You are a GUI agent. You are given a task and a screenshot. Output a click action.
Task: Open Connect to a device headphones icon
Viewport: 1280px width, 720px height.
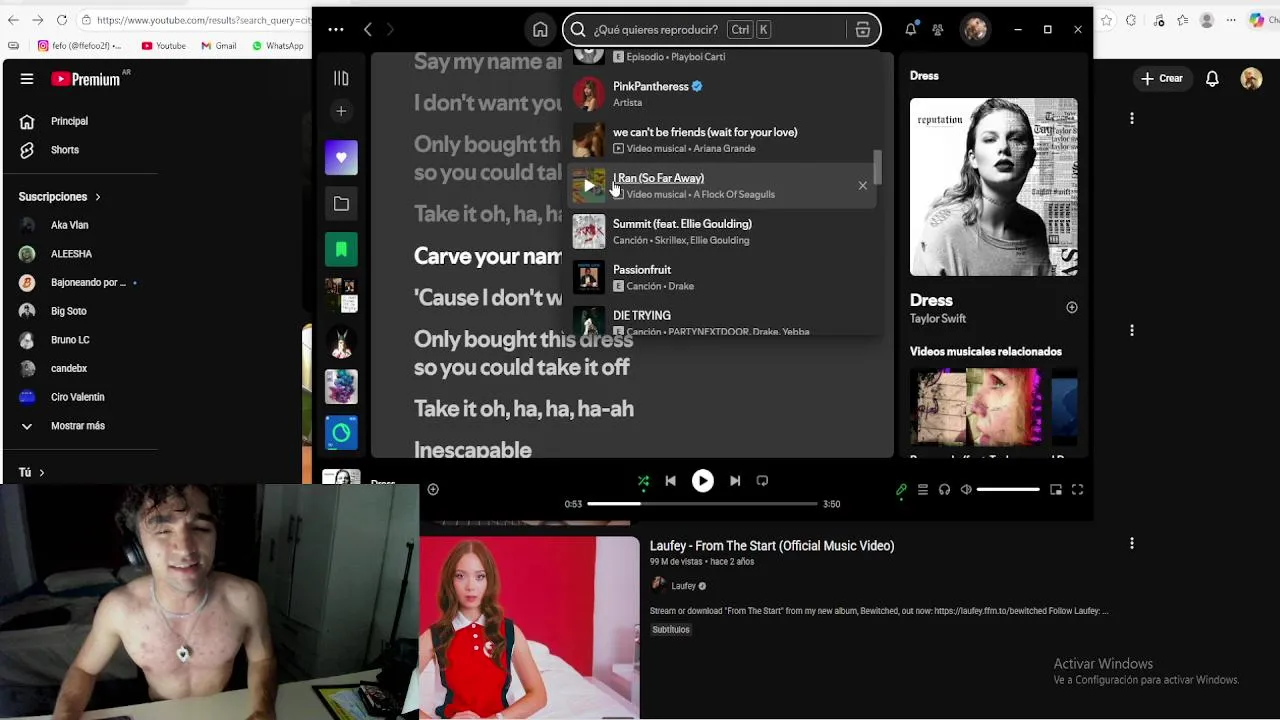pyautogui.click(x=944, y=490)
